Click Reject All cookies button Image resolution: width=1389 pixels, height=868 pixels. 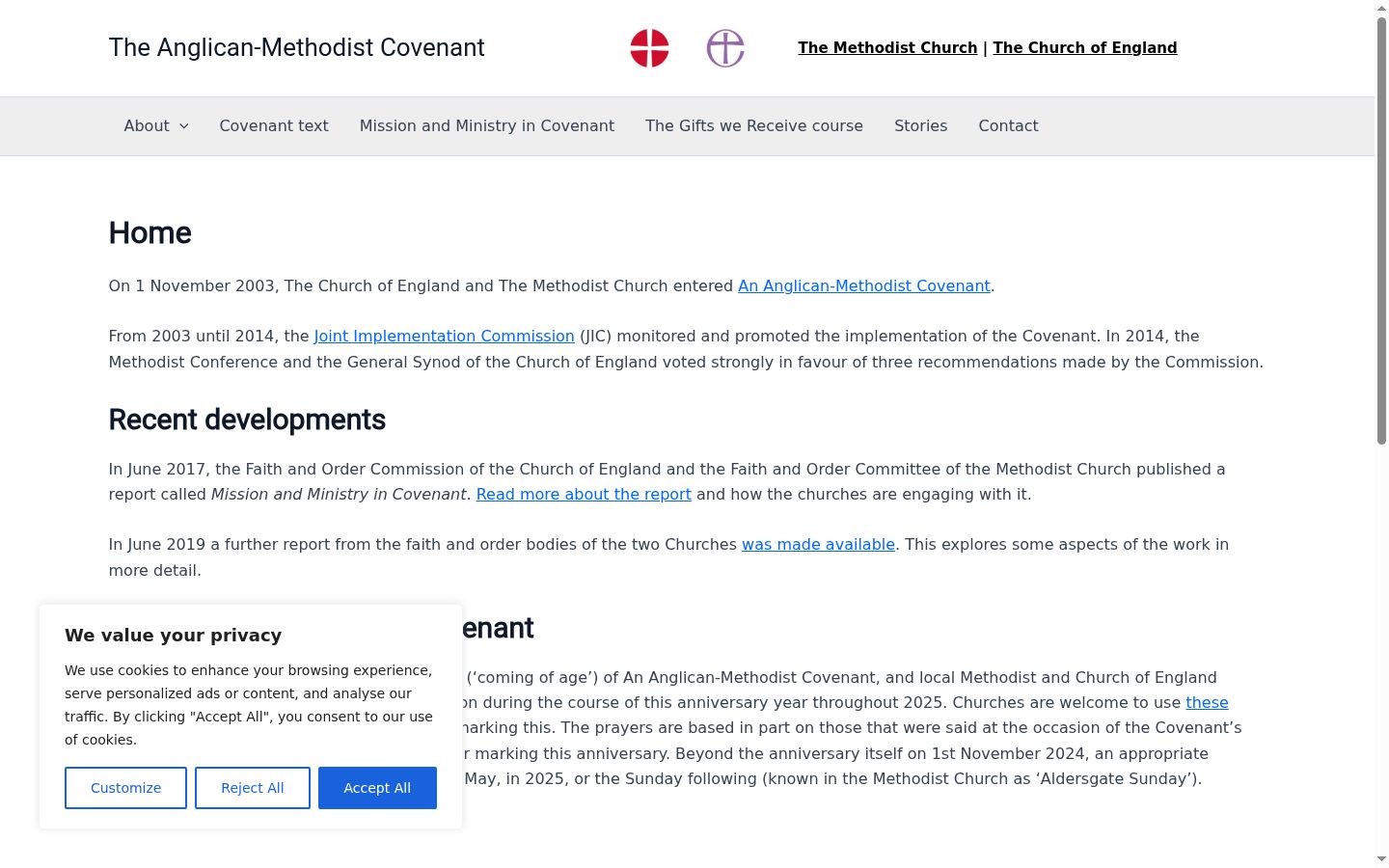point(253,788)
